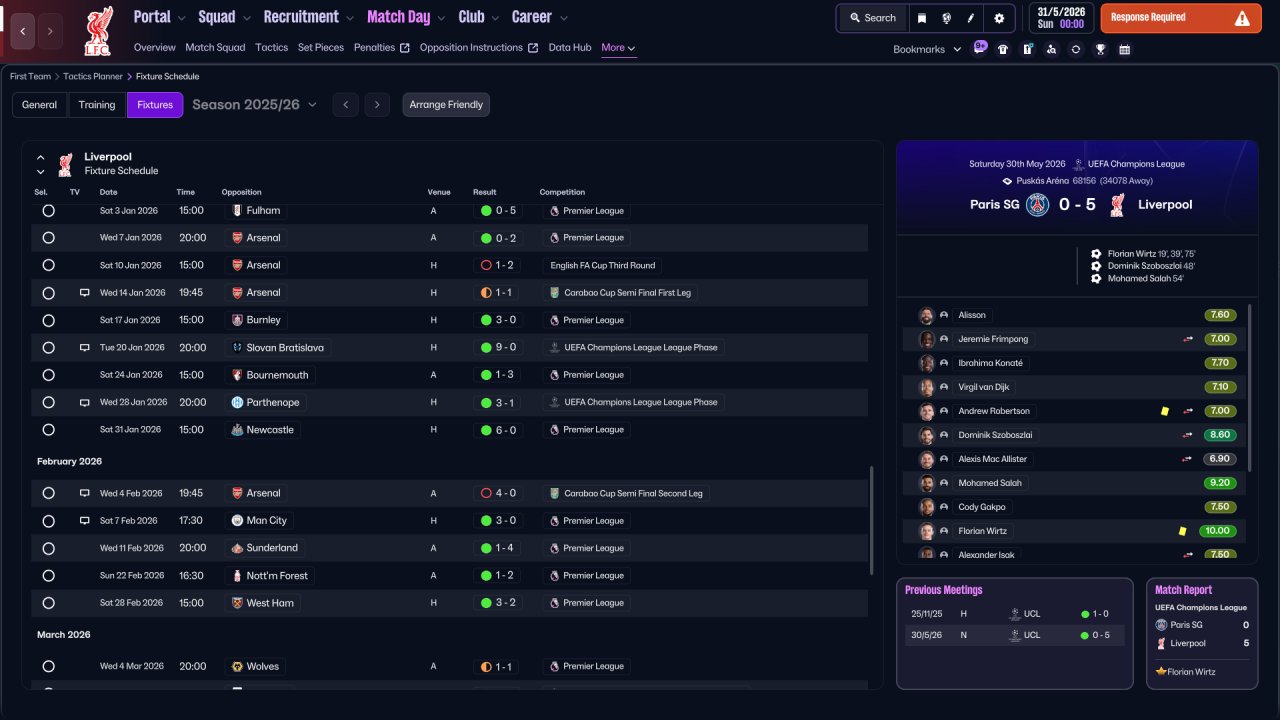Click the Arrange Friendly button
This screenshot has width=1280, height=720.
coord(446,105)
